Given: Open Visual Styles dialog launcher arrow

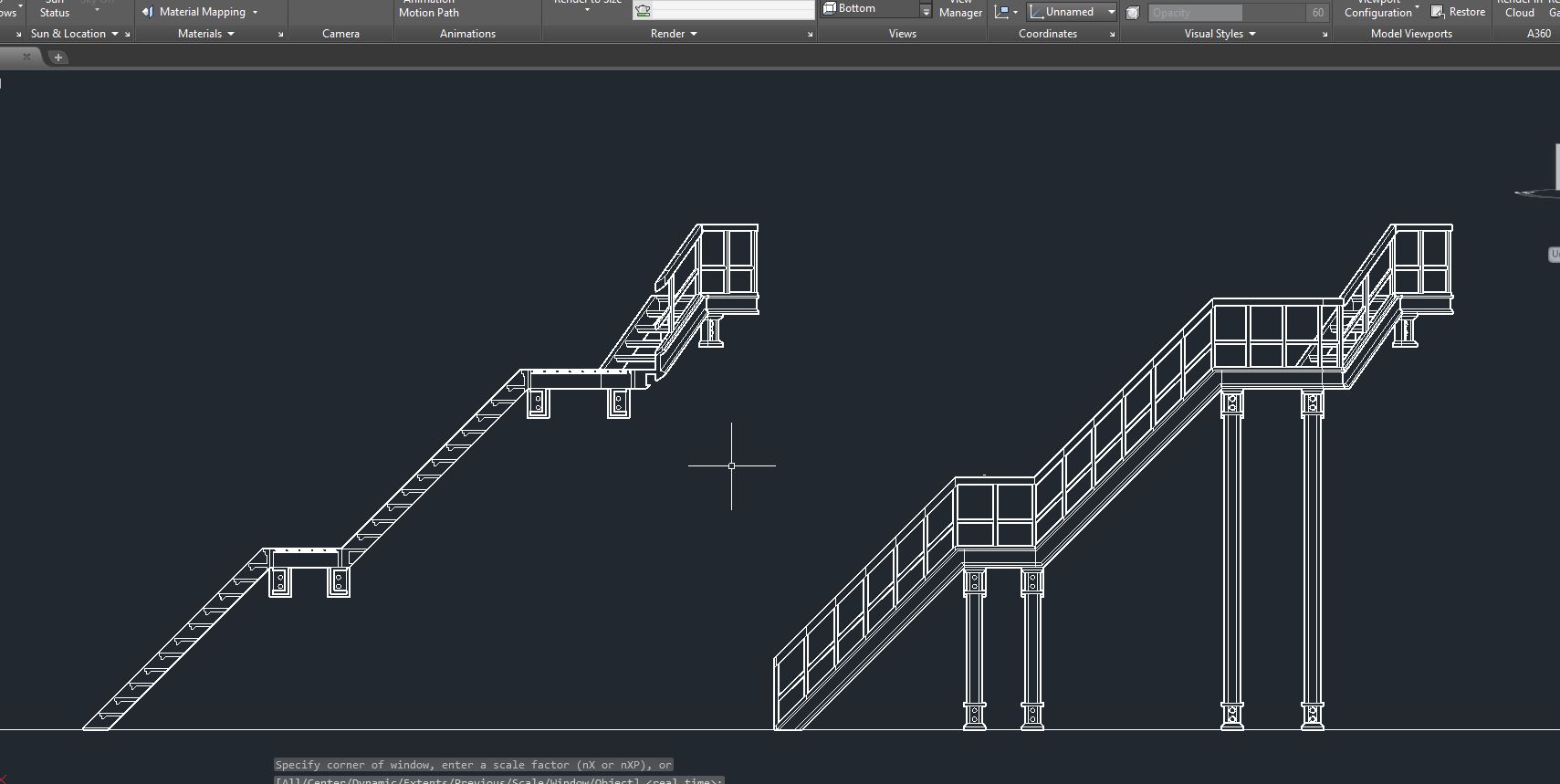Looking at the screenshot, I should click(x=1324, y=35).
